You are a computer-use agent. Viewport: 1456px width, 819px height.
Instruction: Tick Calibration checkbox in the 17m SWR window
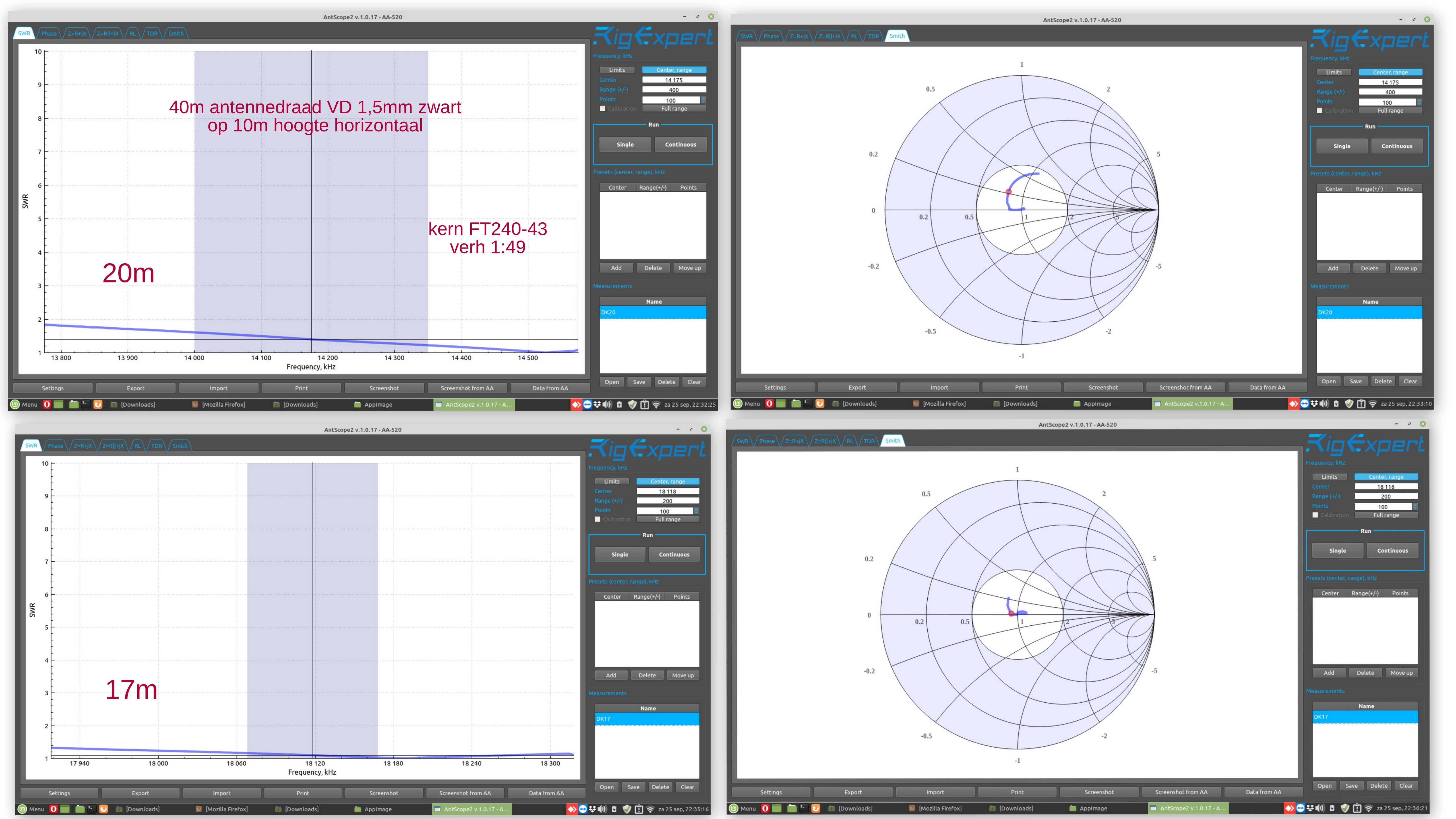[597, 520]
